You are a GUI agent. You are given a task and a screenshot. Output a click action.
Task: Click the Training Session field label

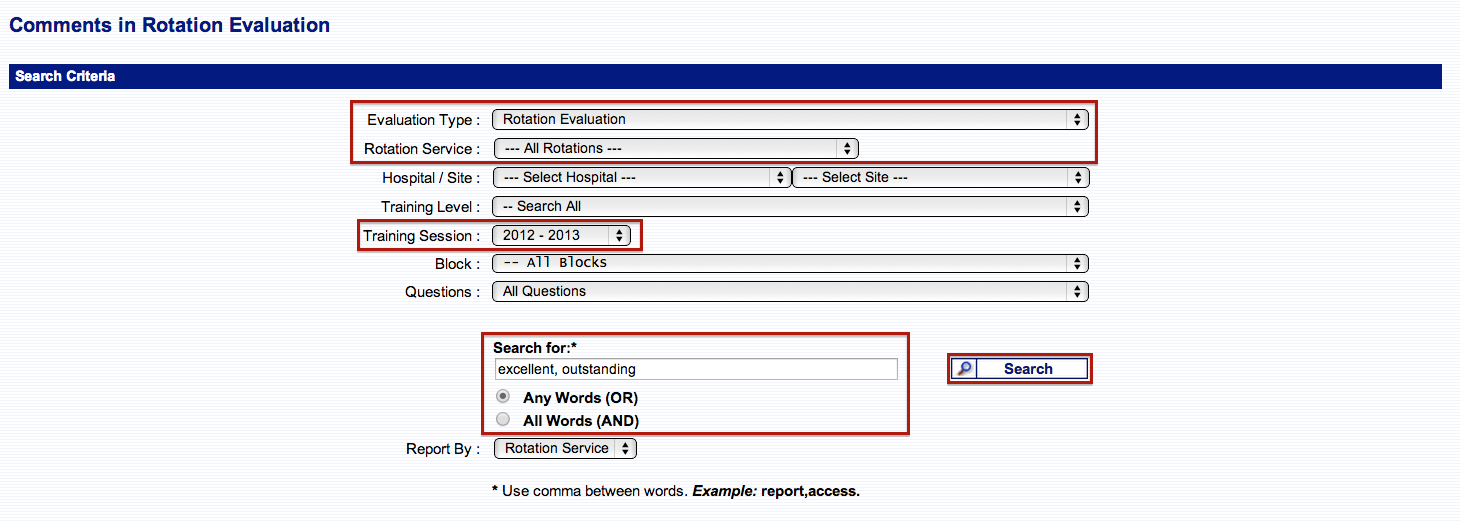pyautogui.click(x=421, y=236)
